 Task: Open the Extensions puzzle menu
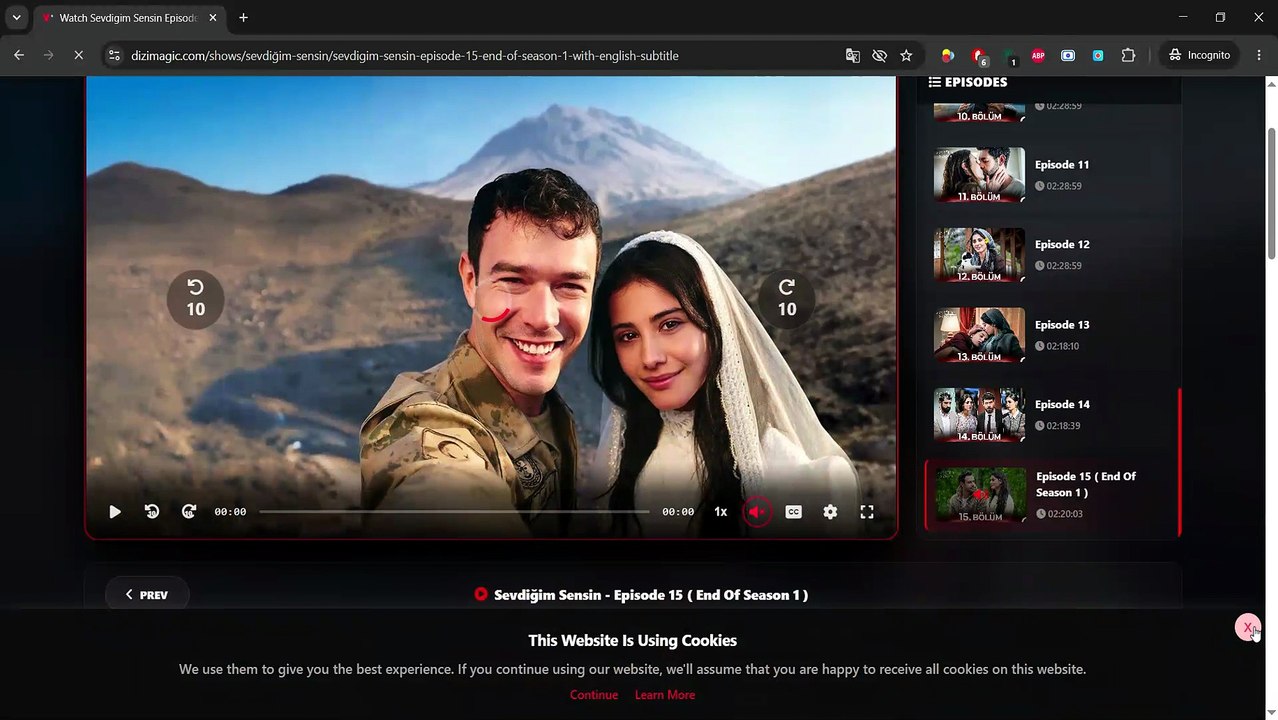tap(1128, 55)
